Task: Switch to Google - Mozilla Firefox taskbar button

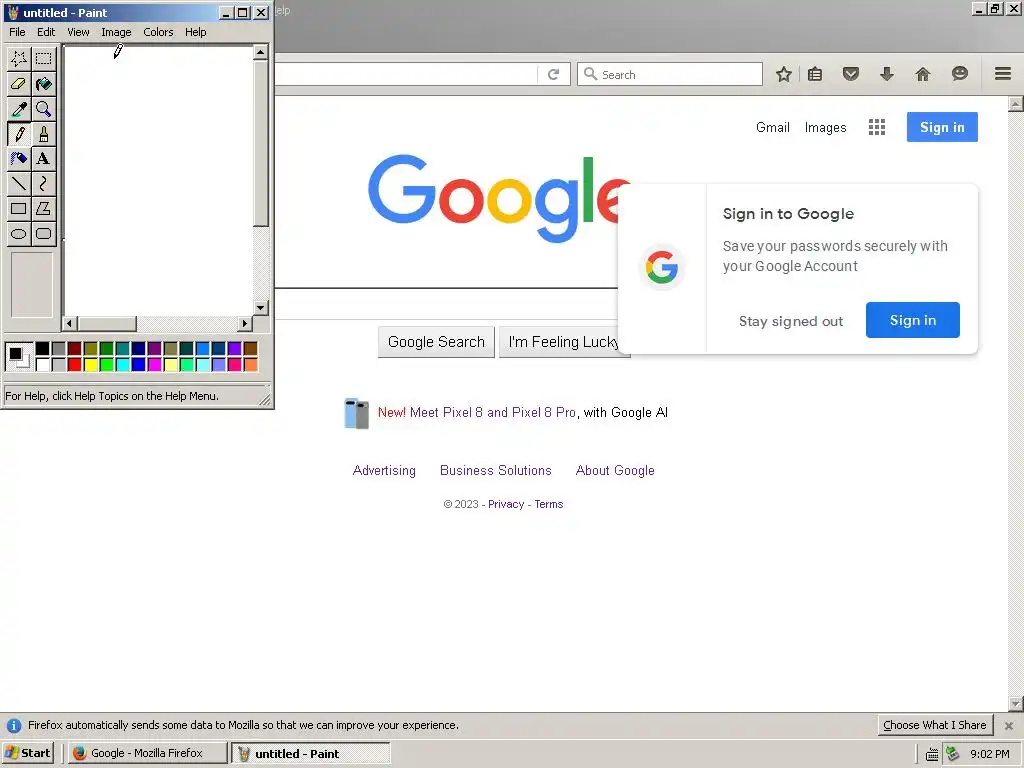Action: point(148,753)
